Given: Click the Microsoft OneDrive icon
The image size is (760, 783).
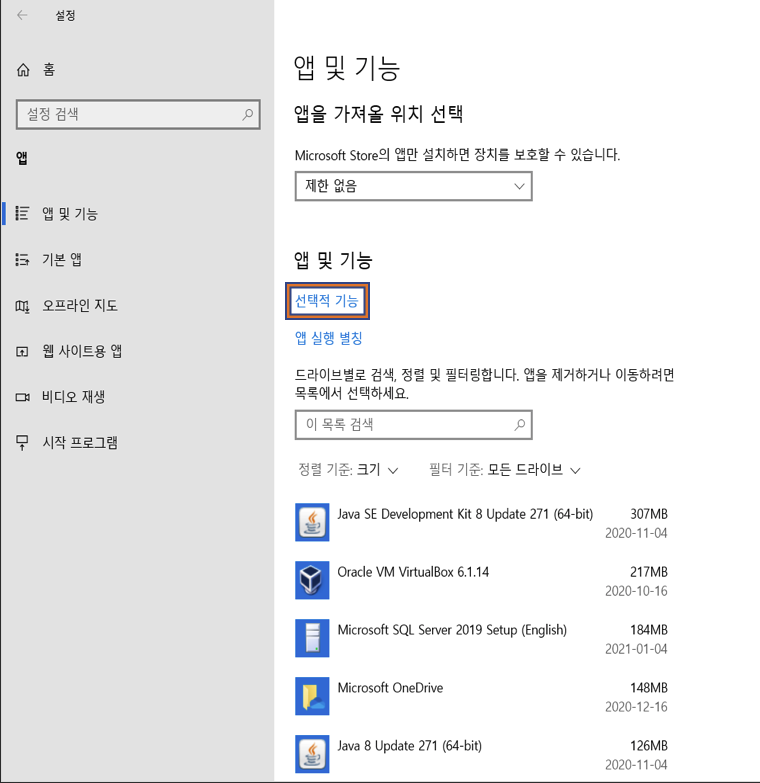Looking at the screenshot, I should point(312,696).
